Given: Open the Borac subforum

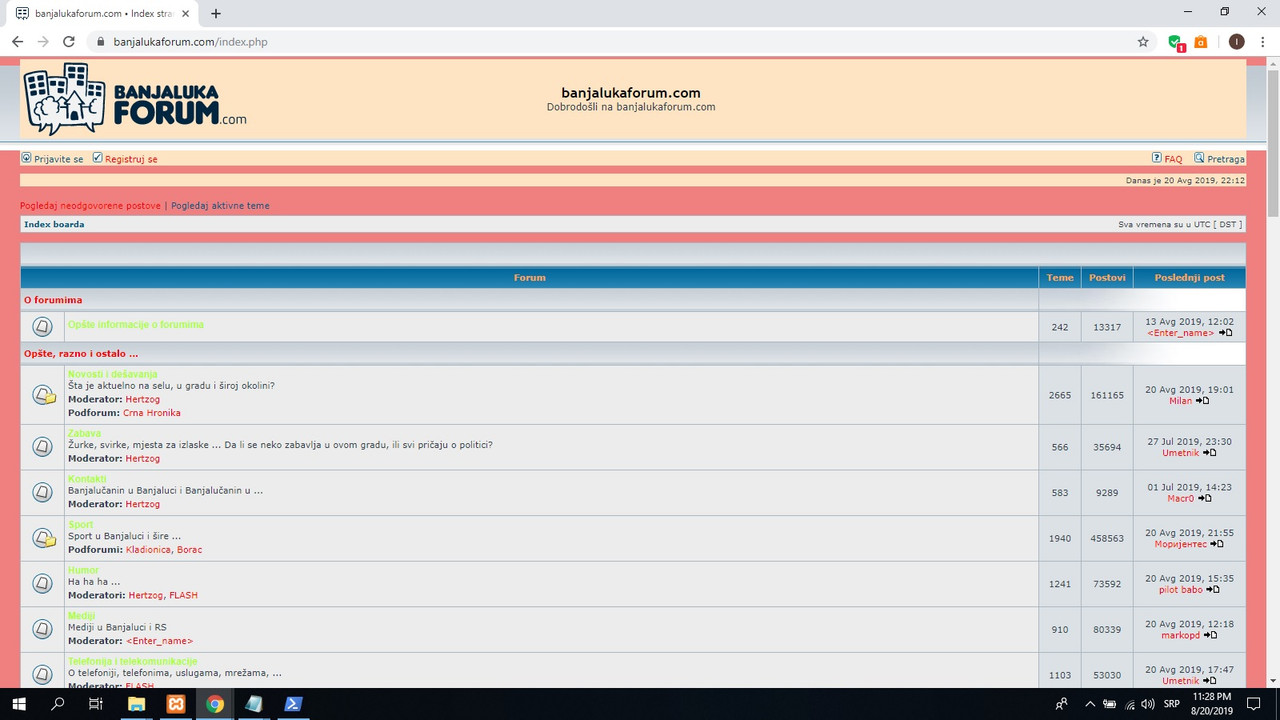Looking at the screenshot, I should [x=190, y=549].
